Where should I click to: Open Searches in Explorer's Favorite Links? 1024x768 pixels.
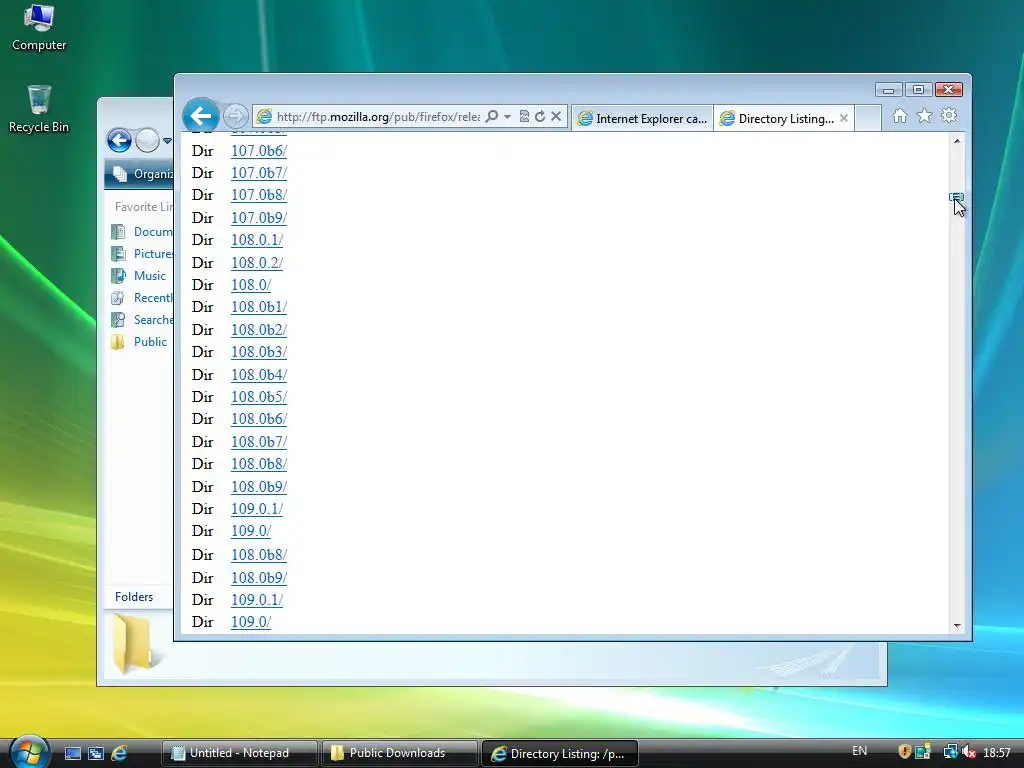click(142, 320)
